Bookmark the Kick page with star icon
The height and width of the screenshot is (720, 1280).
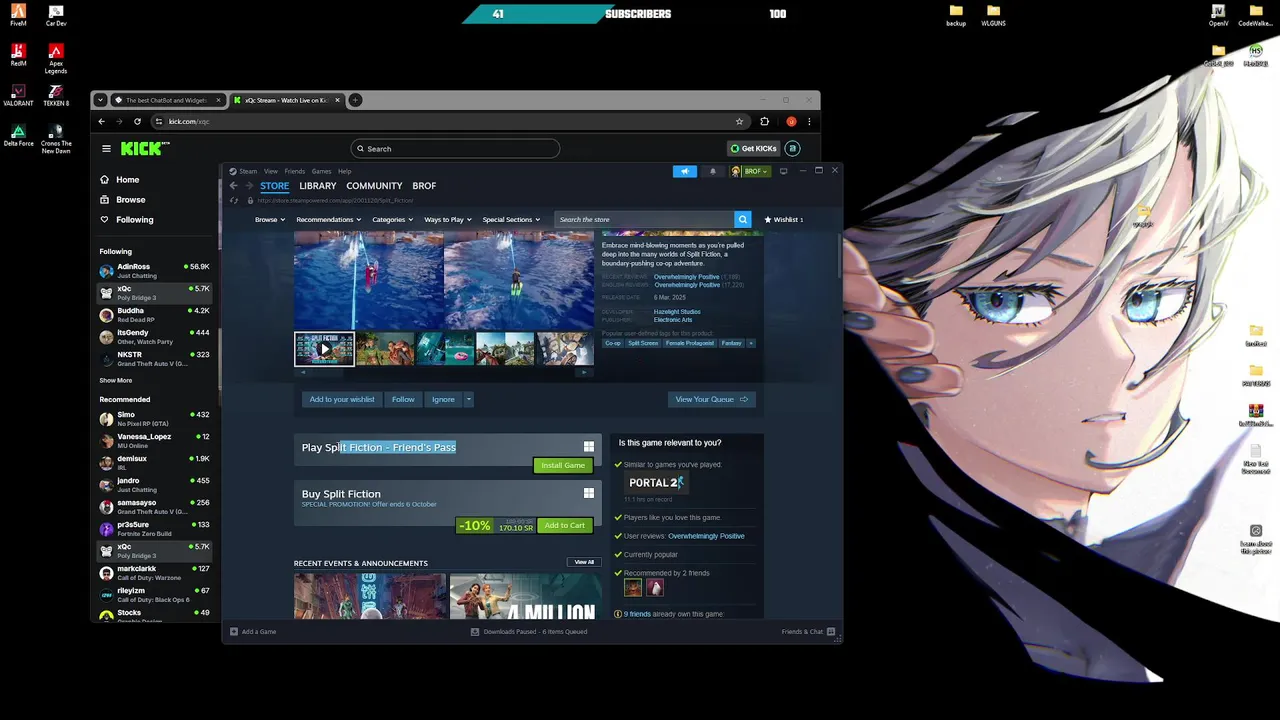[x=739, y=121]
